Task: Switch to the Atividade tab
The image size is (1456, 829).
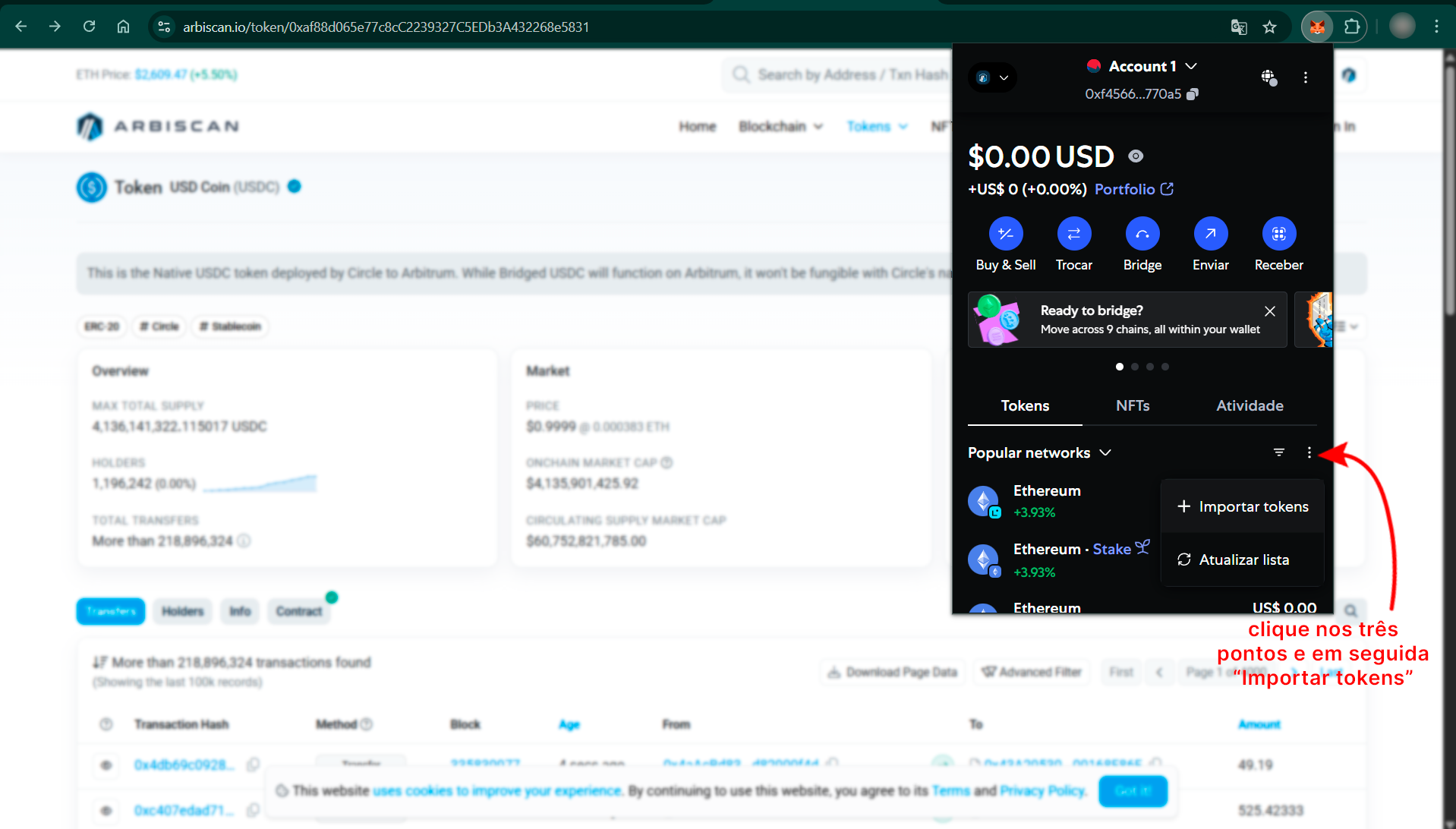Action: point(1250,405)
